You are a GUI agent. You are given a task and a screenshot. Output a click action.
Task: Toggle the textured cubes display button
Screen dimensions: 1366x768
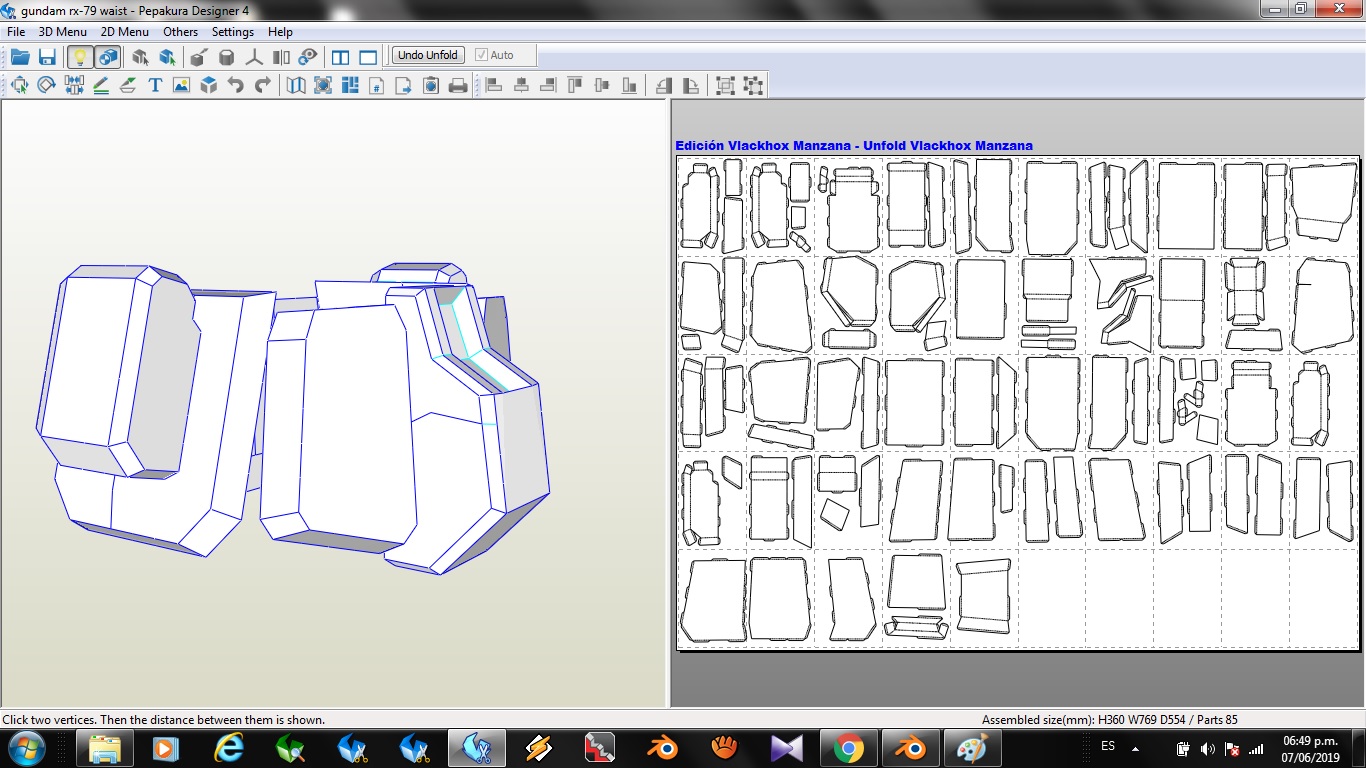(x=108, y=57)
